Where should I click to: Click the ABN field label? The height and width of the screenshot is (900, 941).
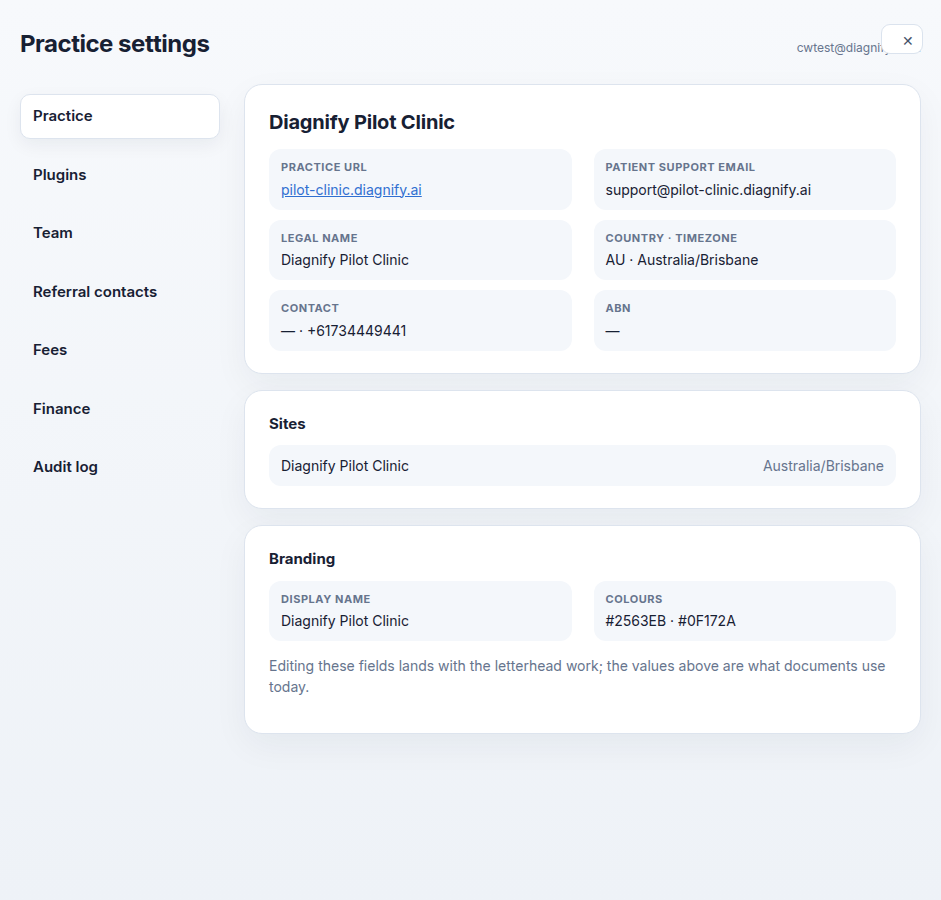tap(618, 308)
